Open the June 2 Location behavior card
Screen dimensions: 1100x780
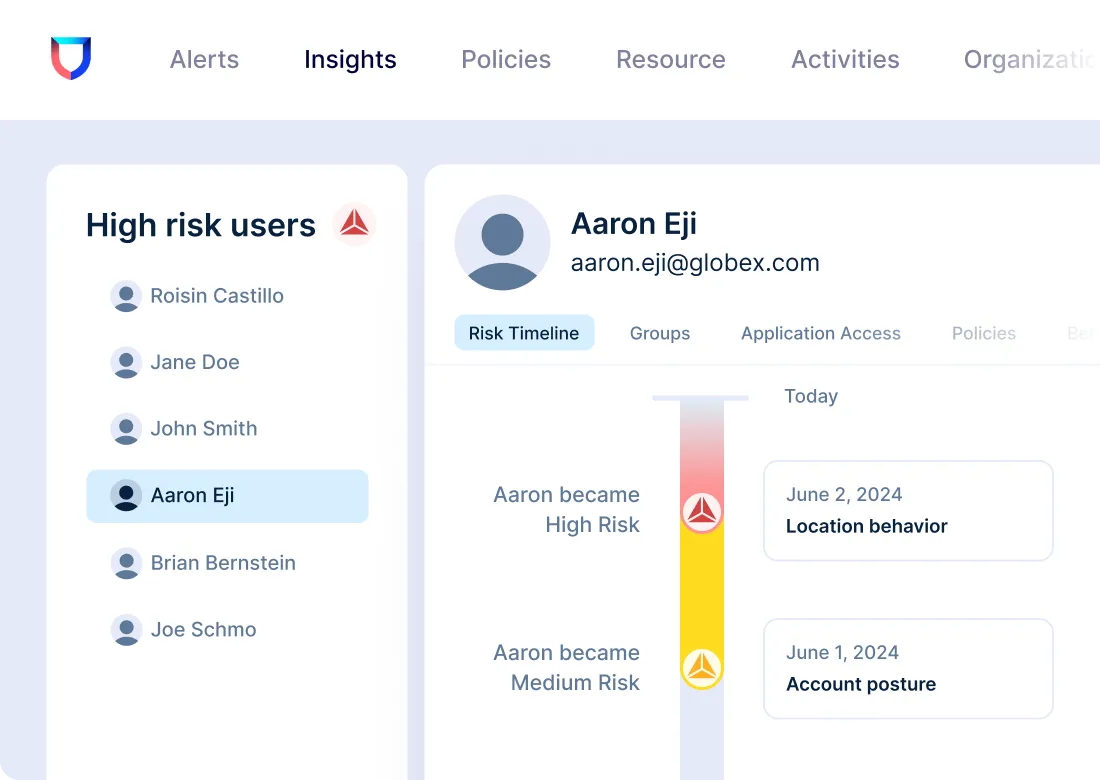(x=908, y=510)
